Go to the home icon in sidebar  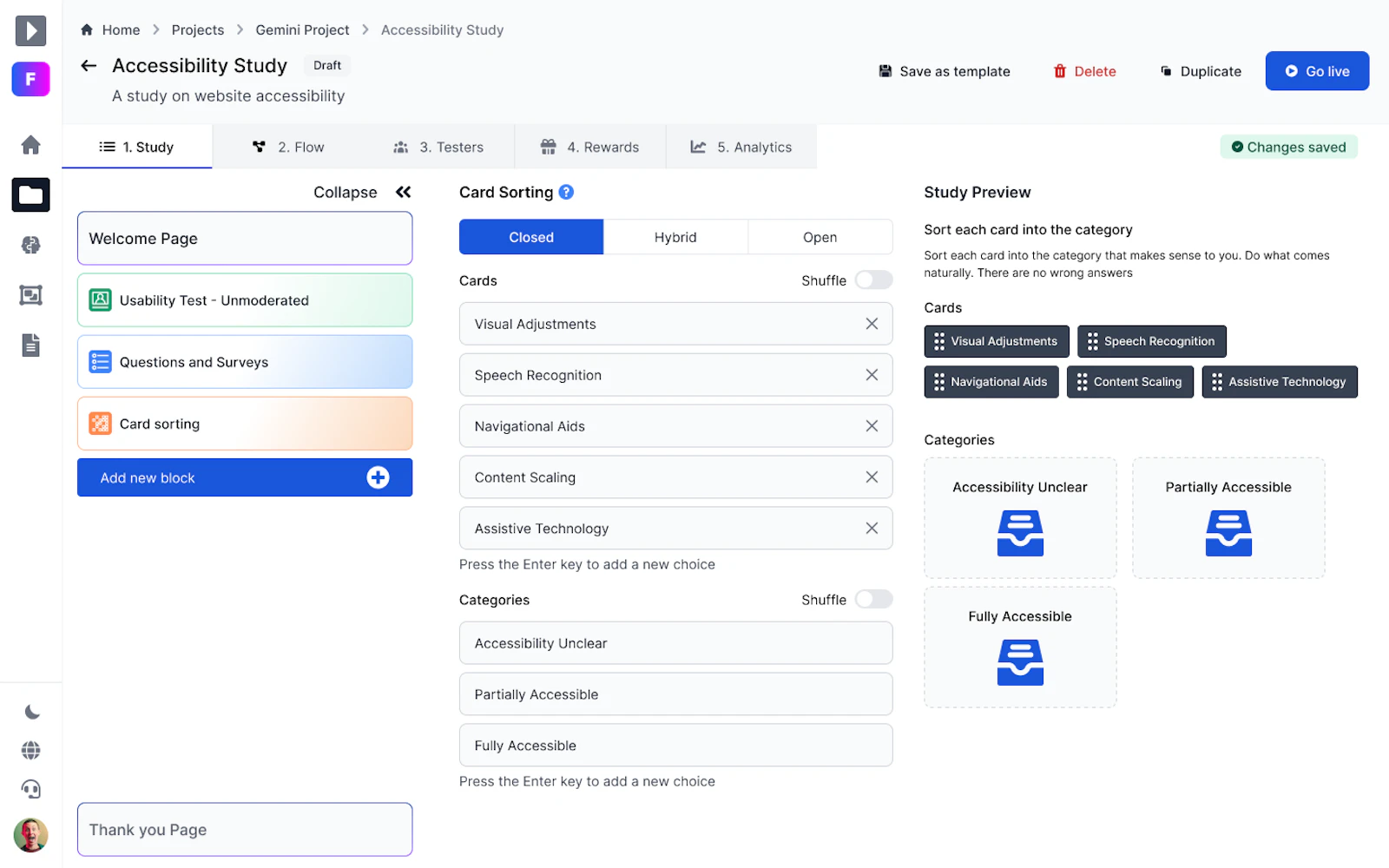coord(30,145)
